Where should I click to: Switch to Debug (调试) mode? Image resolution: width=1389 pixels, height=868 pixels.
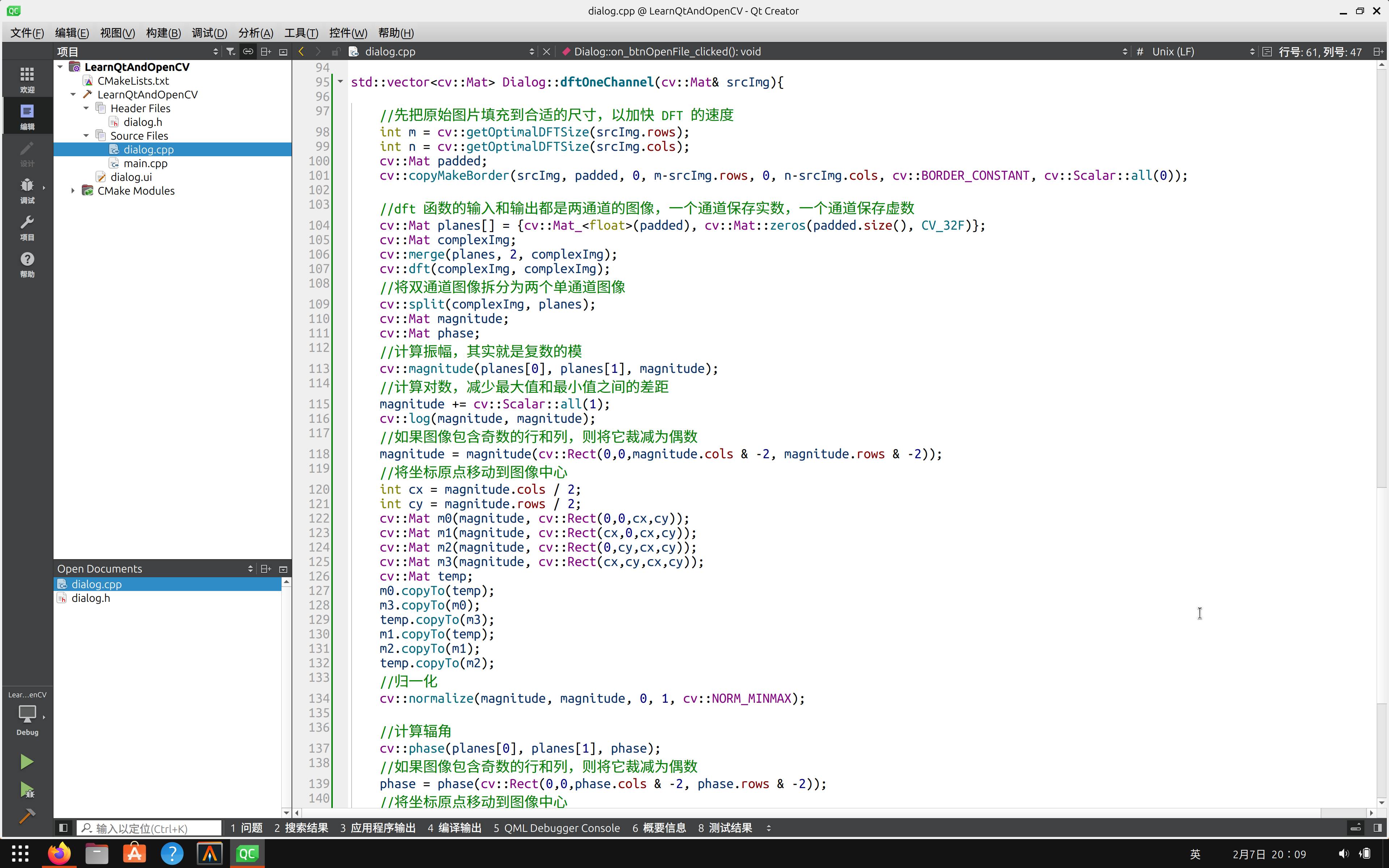pos(27,190)
